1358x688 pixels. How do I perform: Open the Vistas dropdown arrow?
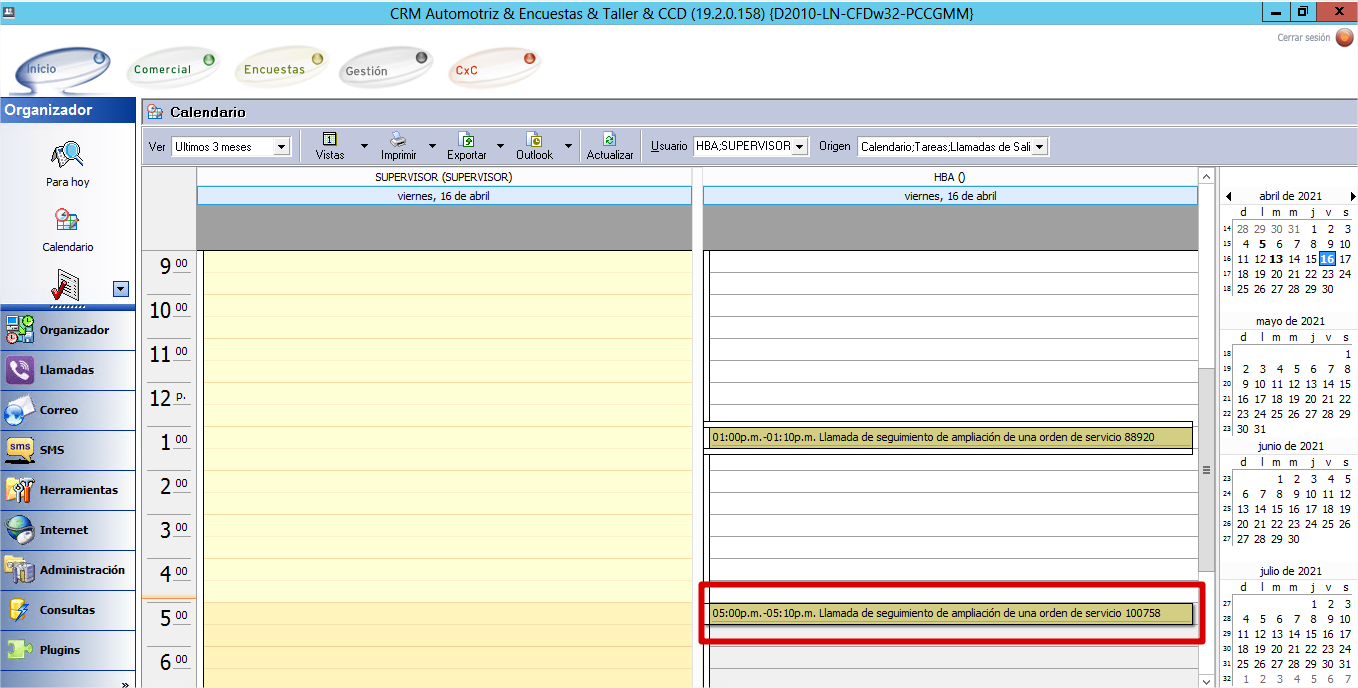pos(364,146)
